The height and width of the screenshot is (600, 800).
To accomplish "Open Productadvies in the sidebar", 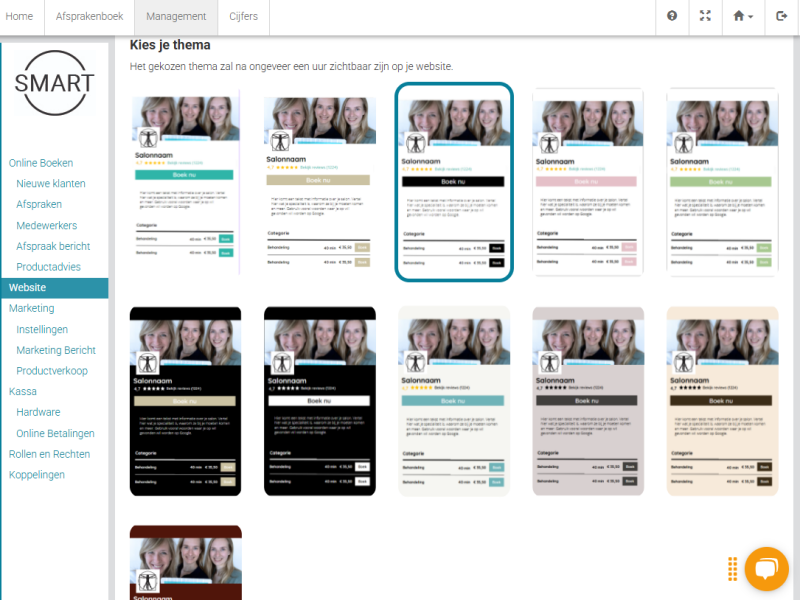I will coord(48,267).
